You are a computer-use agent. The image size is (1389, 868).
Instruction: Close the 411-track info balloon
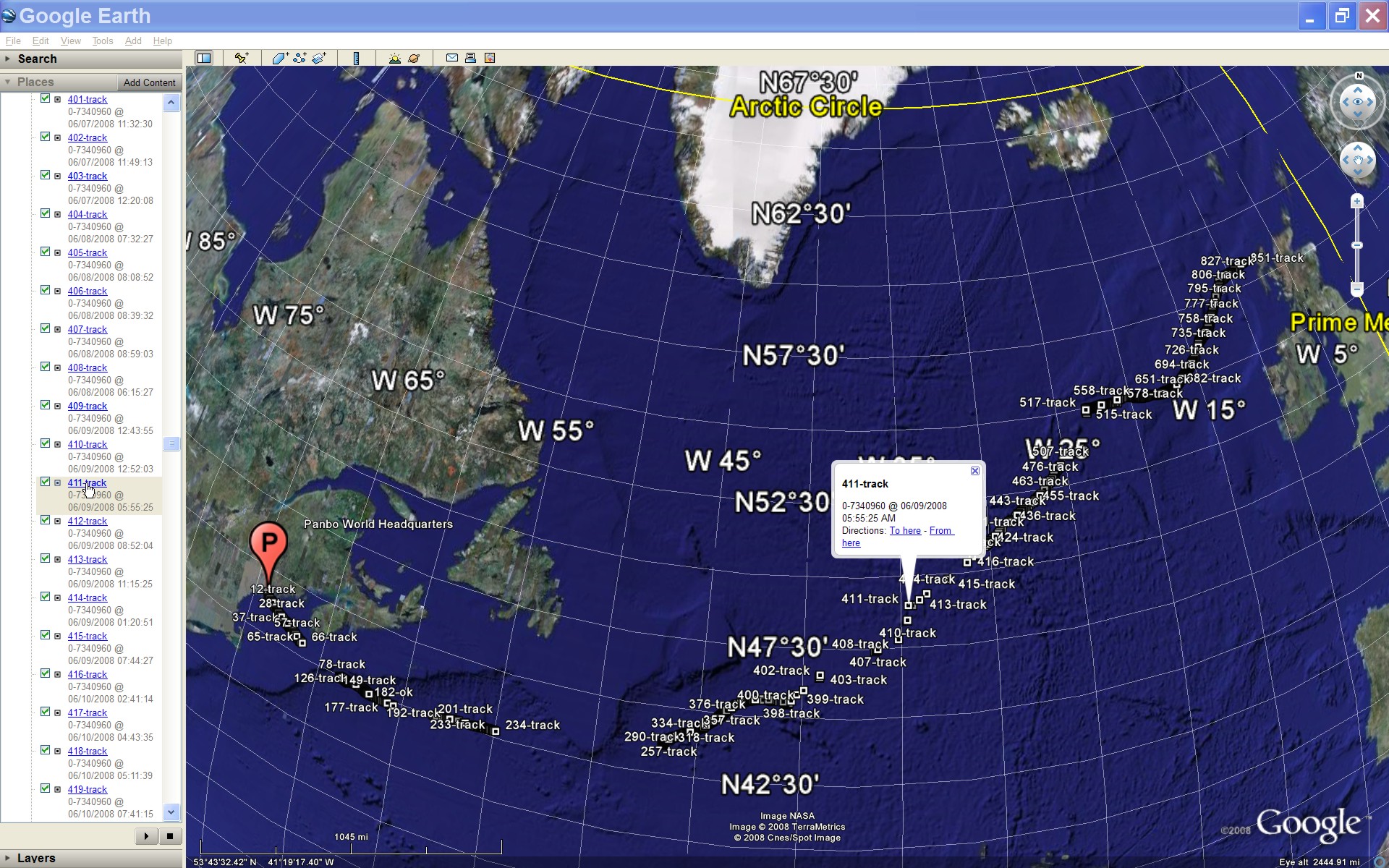(975, 471)
